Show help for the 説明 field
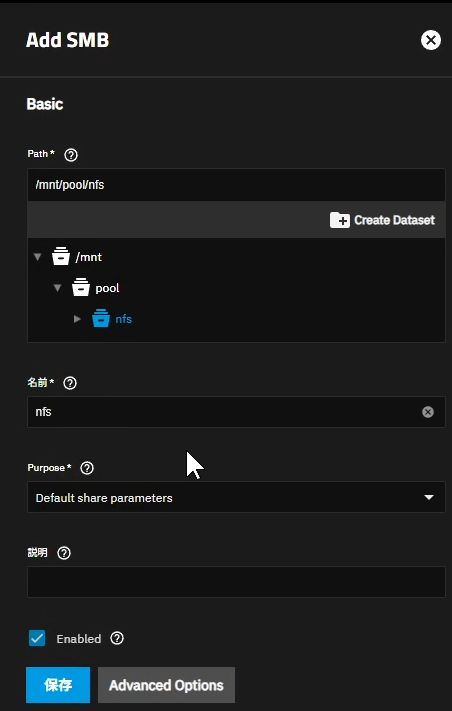452x711 pixels. pyautogui.click(x=64, y=553)
